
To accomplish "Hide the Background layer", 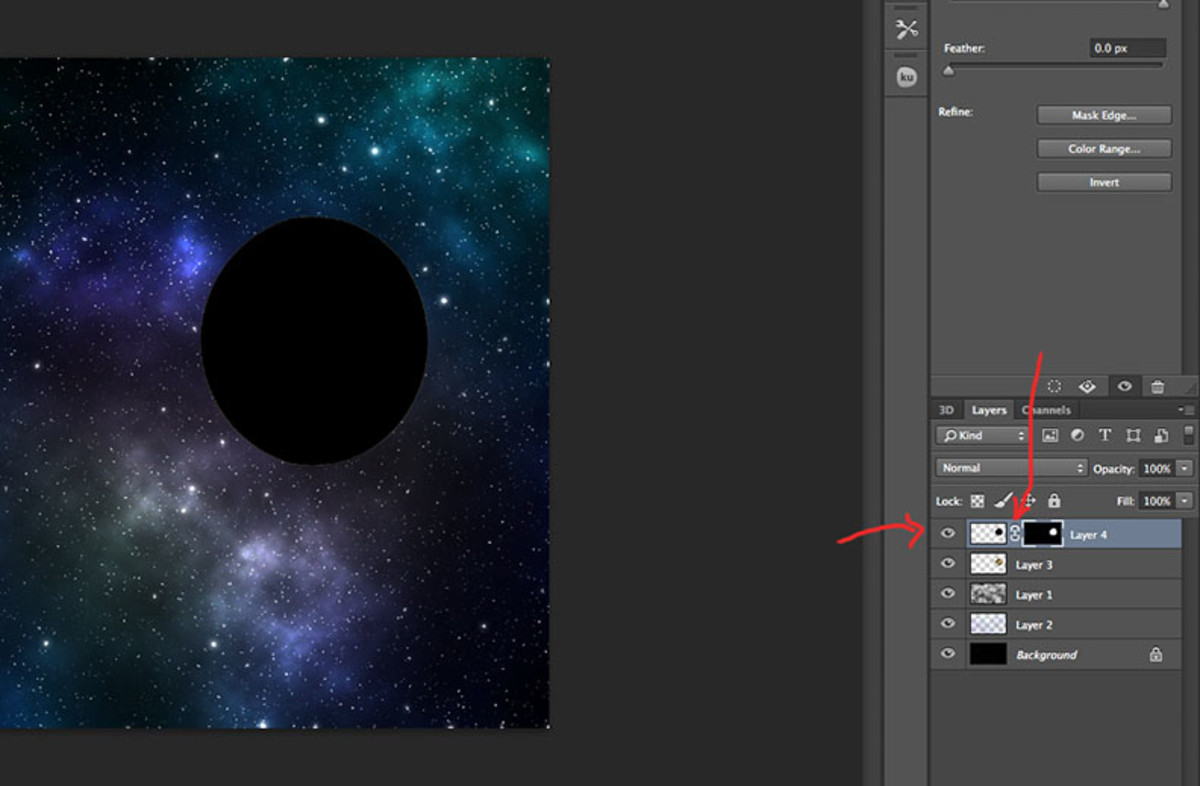I will (947, 653).
